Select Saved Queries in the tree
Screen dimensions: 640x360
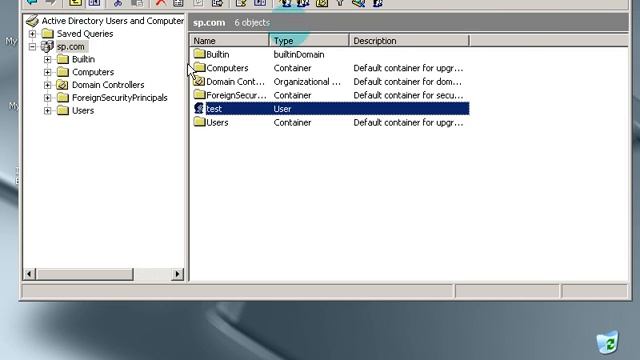85,34
